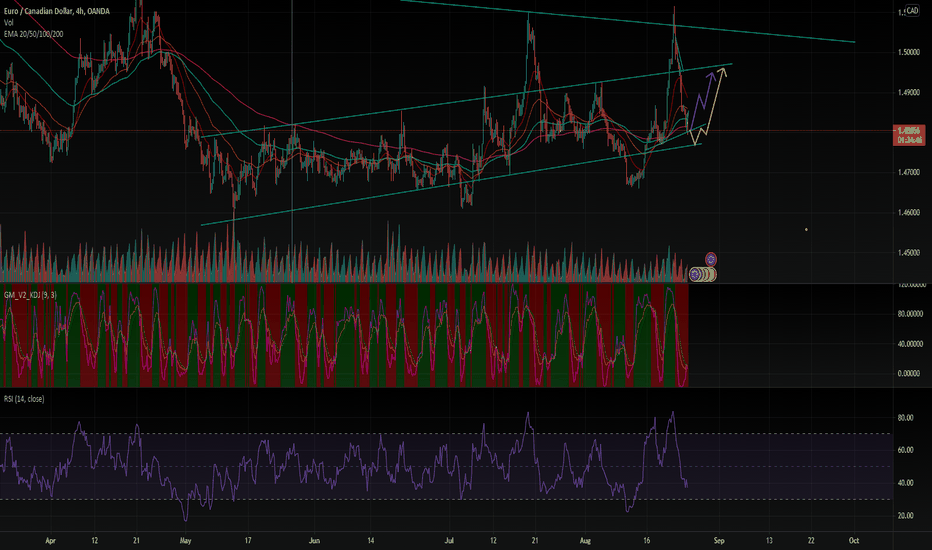The height and width of the screenshot is (550, 932).
Task: Click the Oct date label
Action: click(854, 540)
